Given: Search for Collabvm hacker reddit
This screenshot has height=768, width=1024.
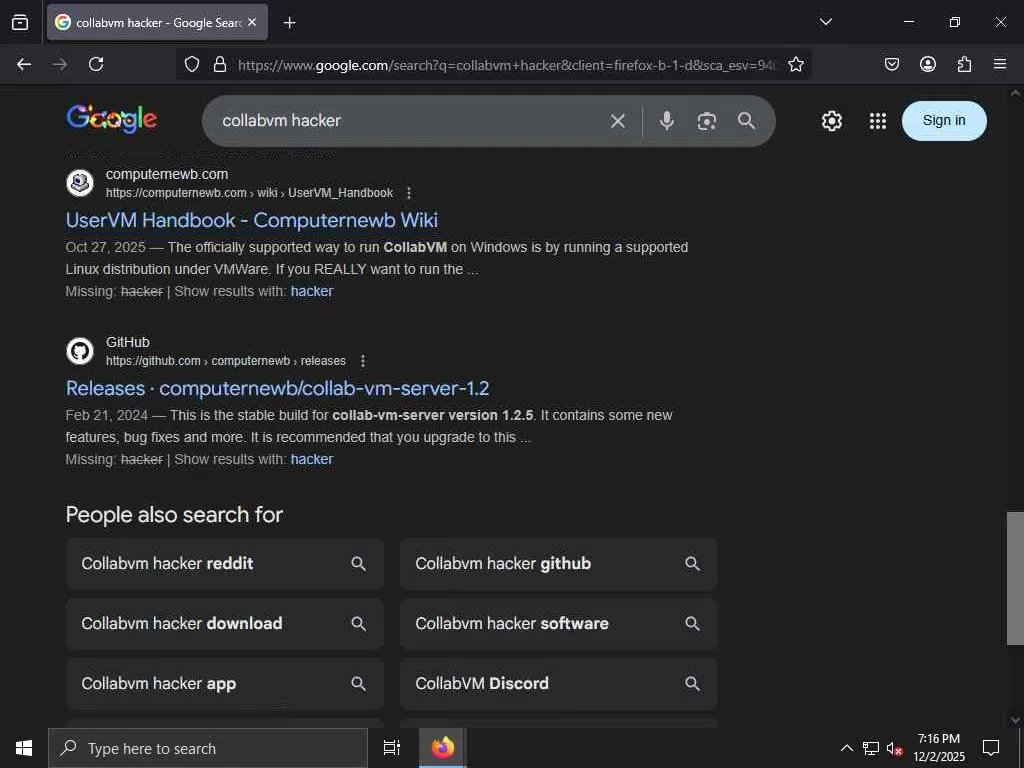Looking at the screenshot, I should point(225,564).
